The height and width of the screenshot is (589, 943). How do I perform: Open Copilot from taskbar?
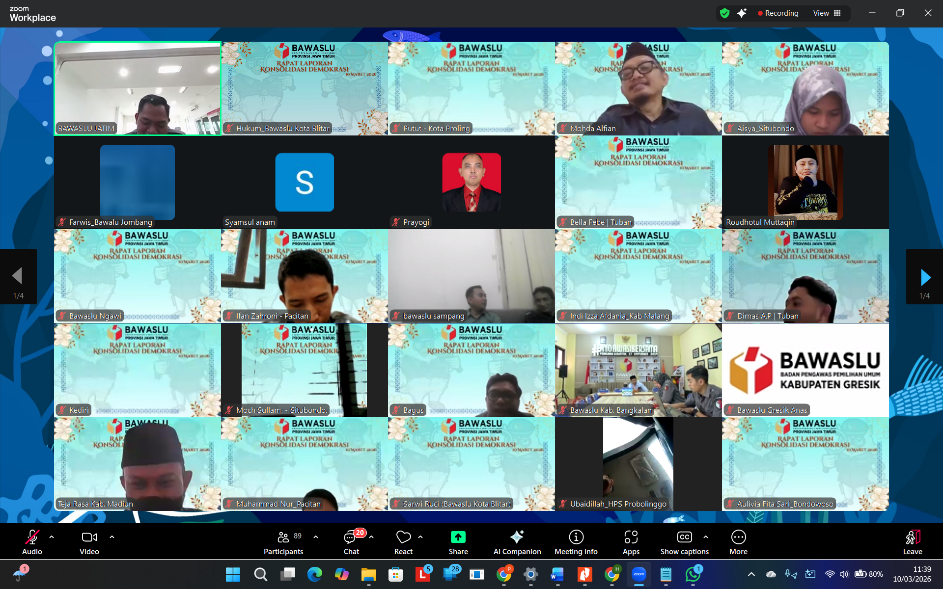point(342,575)
